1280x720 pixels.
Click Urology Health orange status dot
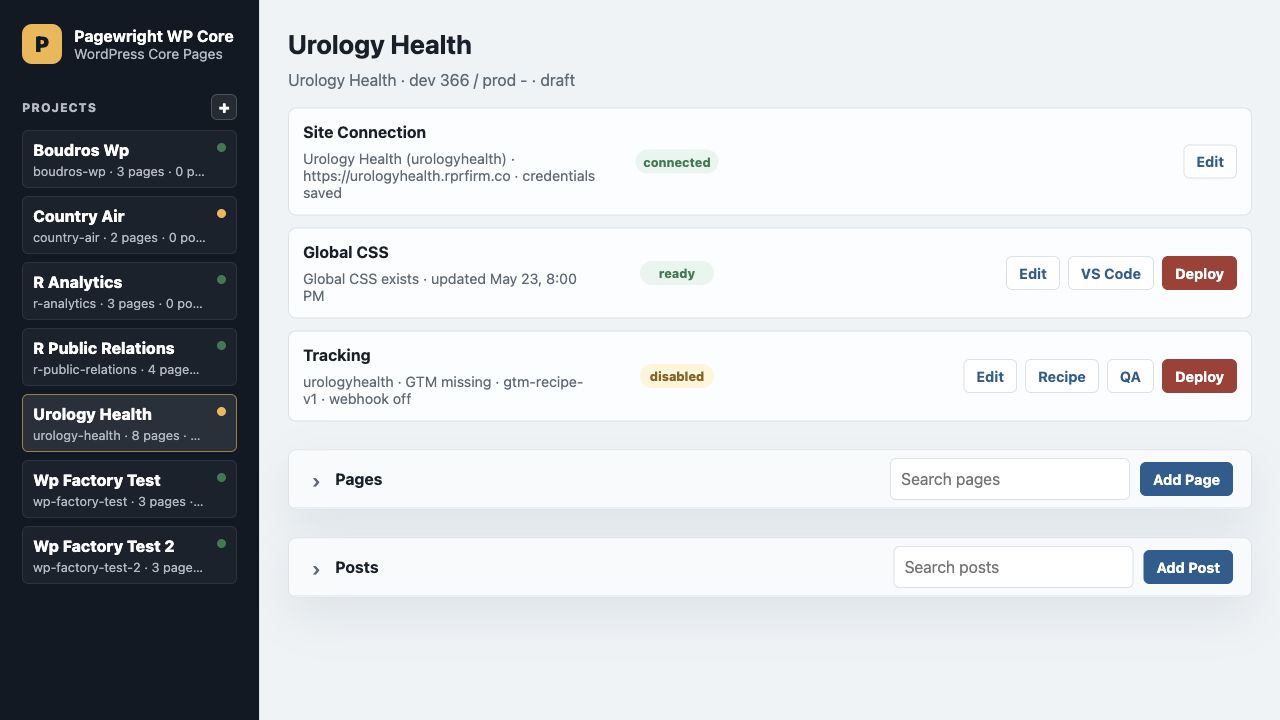221,411
